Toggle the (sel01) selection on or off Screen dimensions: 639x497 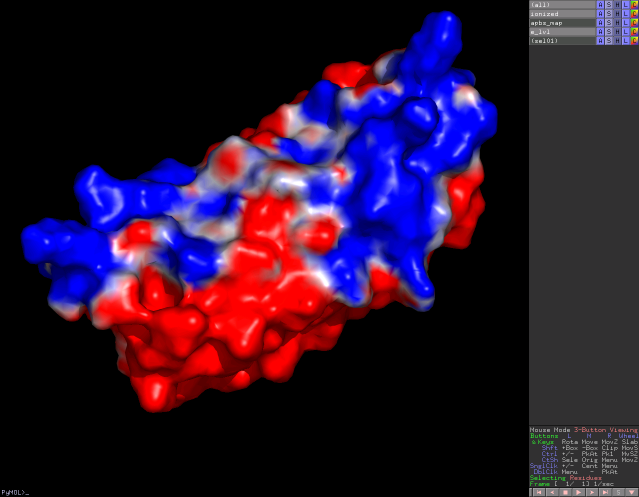[x=562, y=40]
